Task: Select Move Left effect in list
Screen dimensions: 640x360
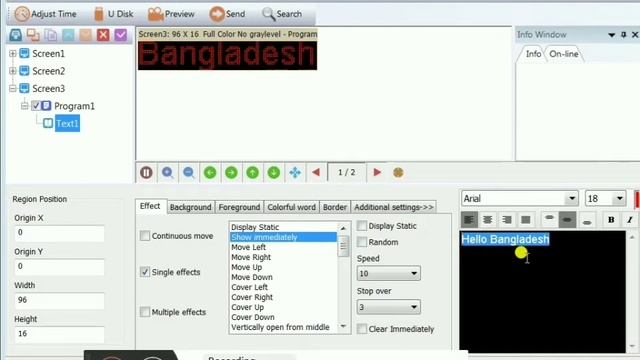Action: click(x=283, y=247)
